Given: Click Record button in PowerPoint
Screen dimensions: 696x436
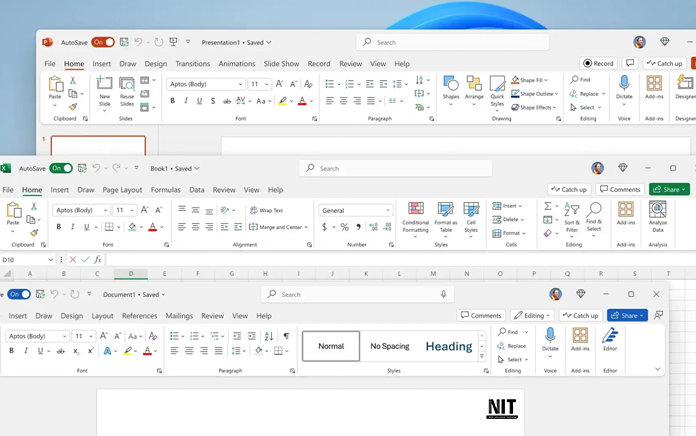Looking at the screenshot, I should (x=598, y=63).
